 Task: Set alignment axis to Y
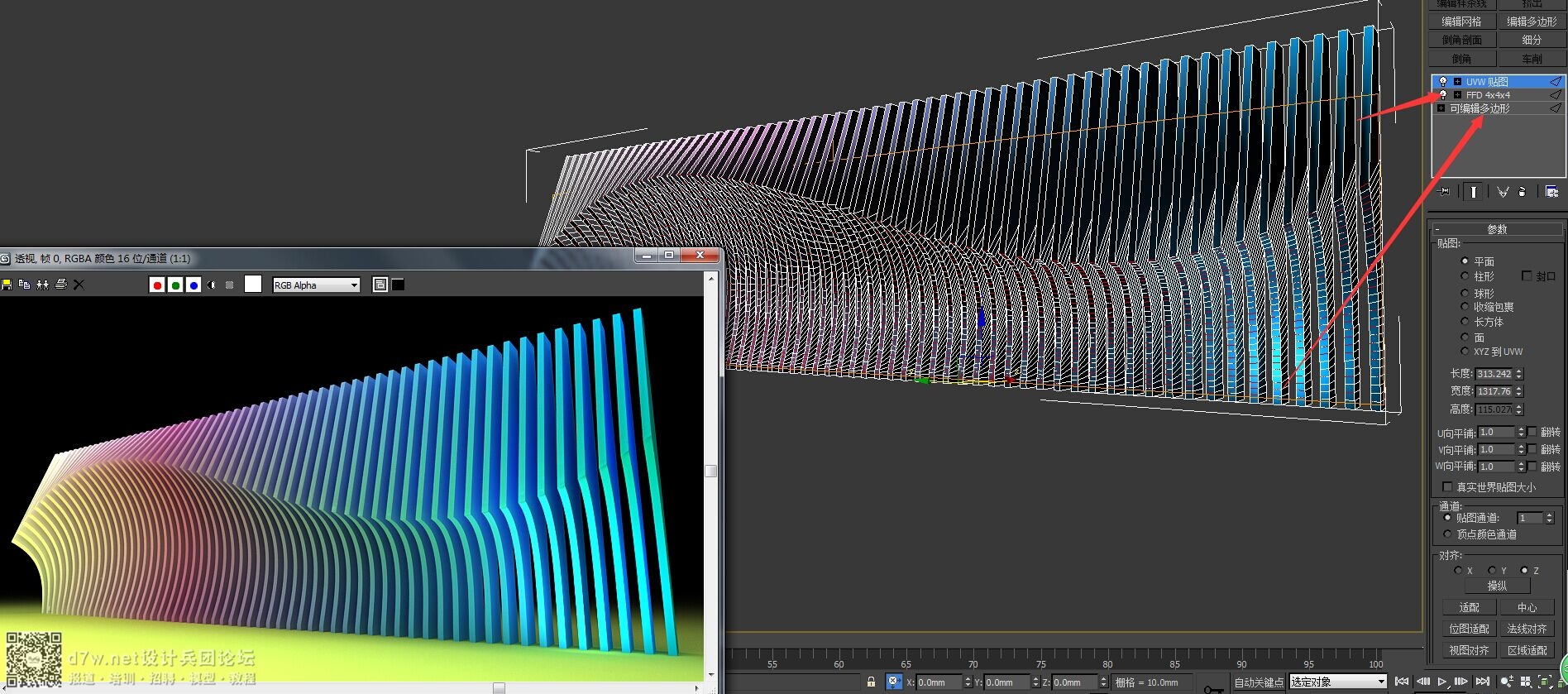1491,570
